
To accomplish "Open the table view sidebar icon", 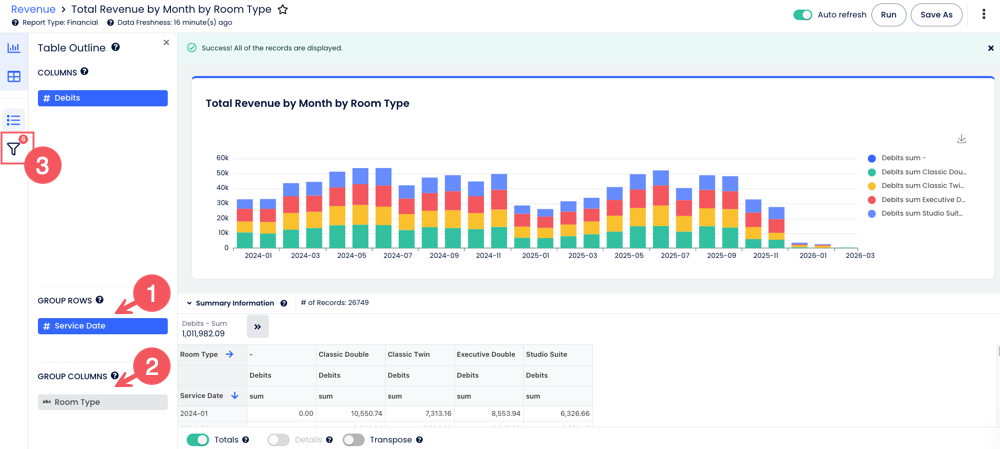I will pos(13,77).
